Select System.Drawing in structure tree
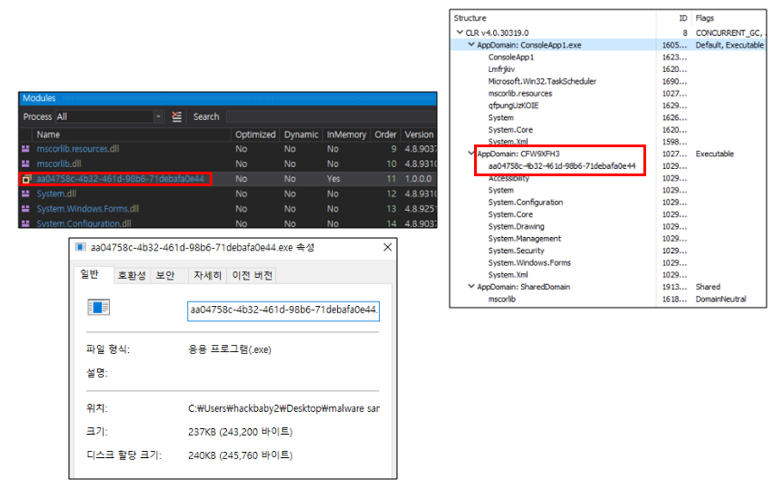The width and height of the screenshot is (773, 484). 516,226
